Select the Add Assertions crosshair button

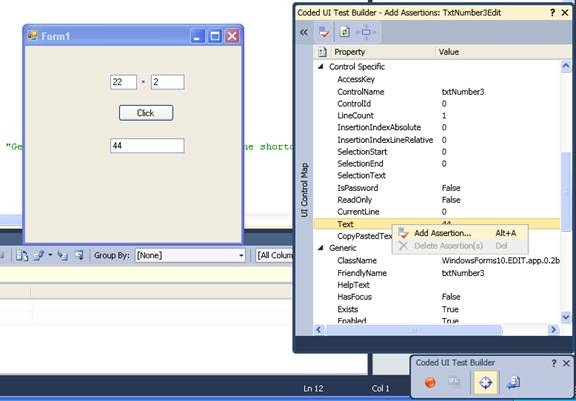(485, 382)
